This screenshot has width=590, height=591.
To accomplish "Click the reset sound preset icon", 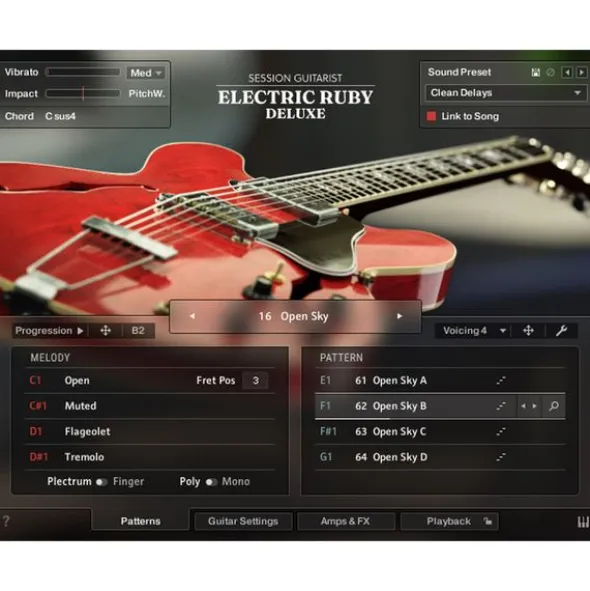I will click(x=550, y=72).
